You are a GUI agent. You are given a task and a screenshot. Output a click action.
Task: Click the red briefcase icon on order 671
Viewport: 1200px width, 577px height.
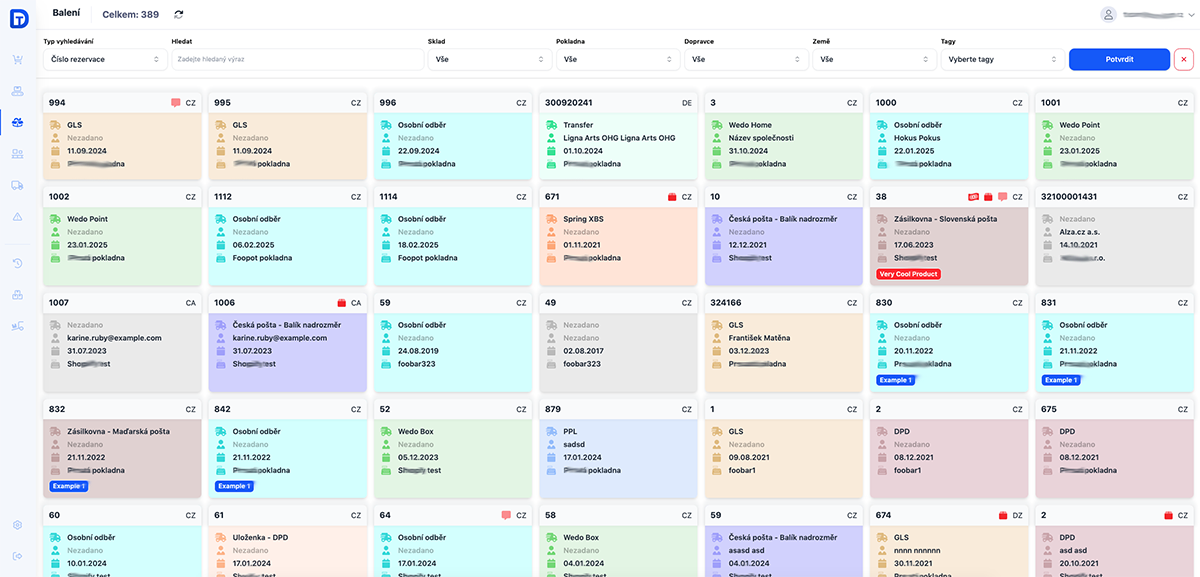(x=672, y=197)
